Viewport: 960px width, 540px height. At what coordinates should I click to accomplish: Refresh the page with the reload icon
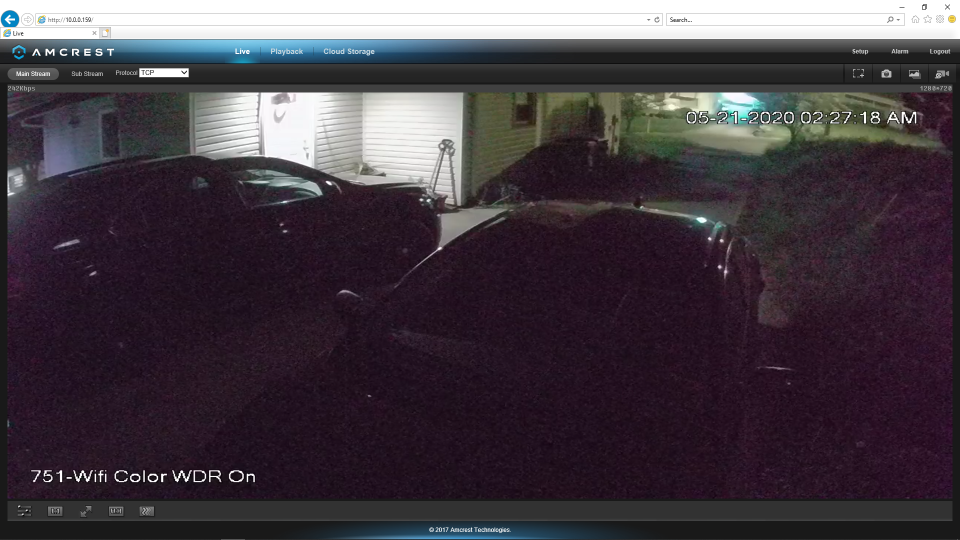point(657,20)
